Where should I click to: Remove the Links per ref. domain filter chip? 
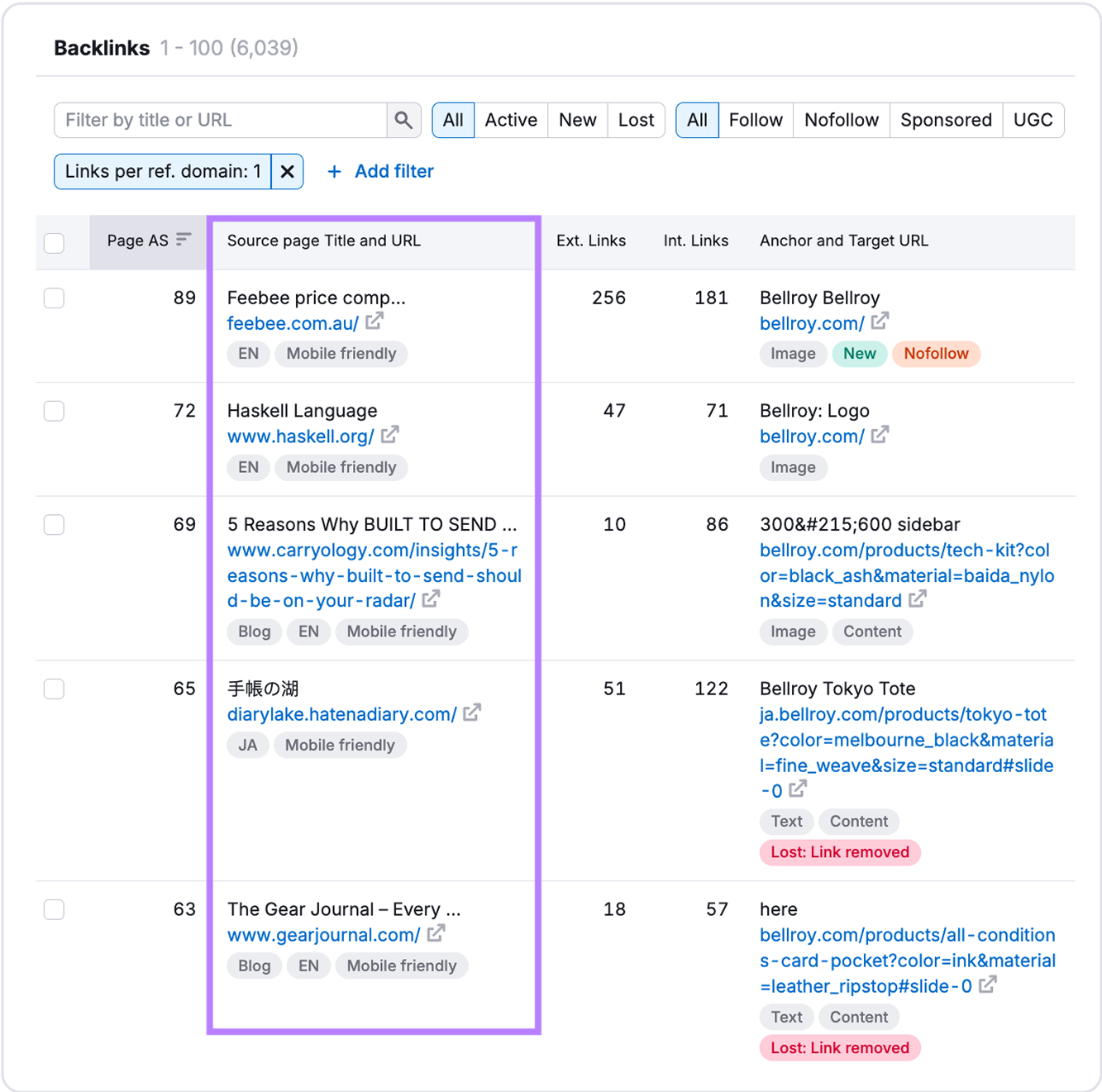pyautogui.click(x=287, y=171)
